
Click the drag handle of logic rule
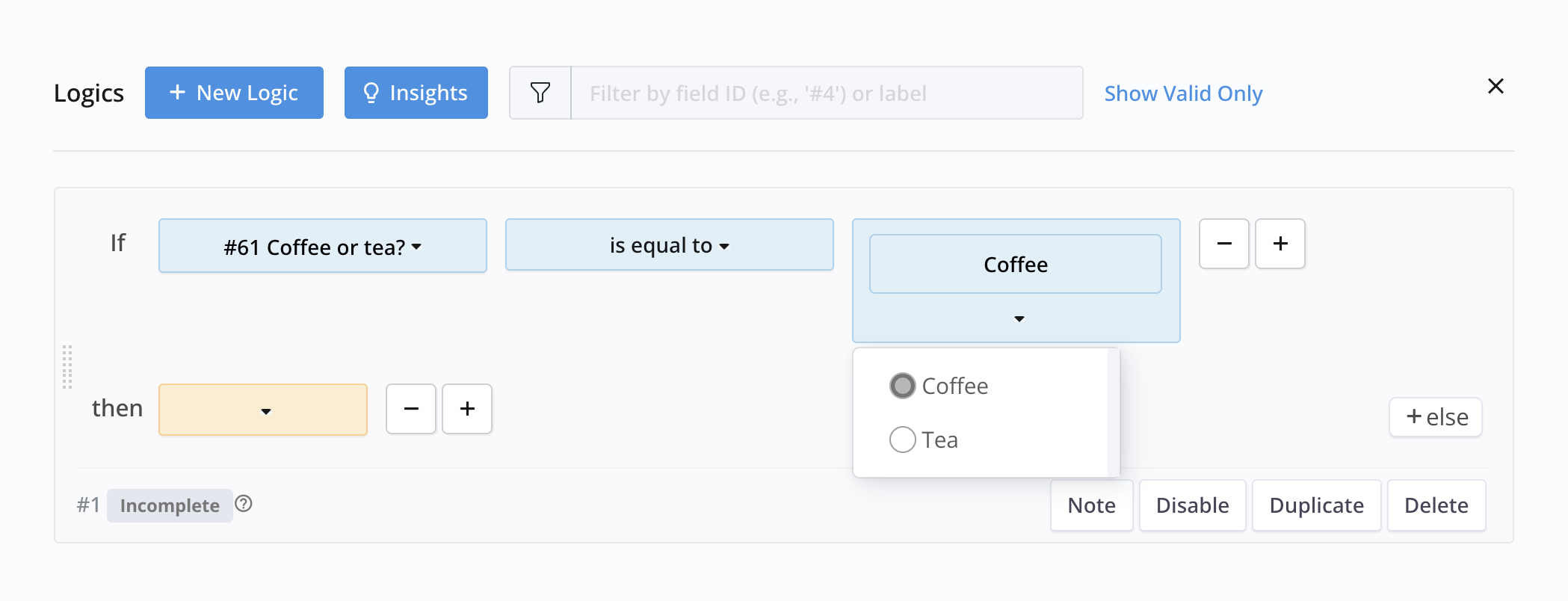(67, 367)
